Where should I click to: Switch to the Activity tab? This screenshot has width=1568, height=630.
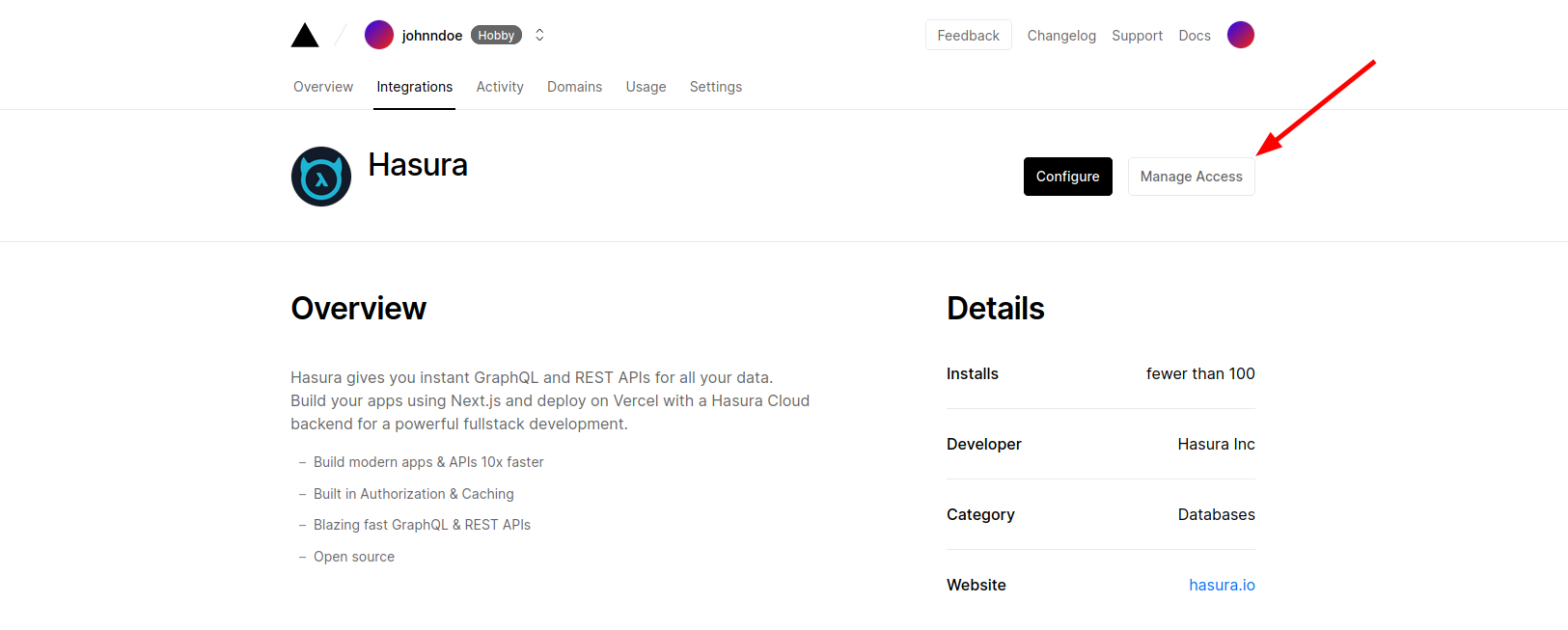tap(500, 87)
